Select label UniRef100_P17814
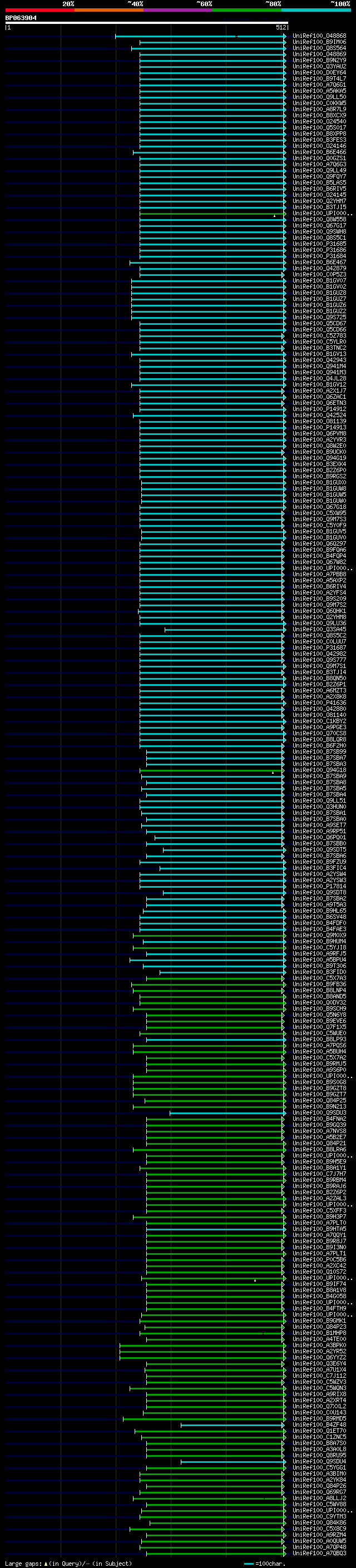 click(319, 886)
